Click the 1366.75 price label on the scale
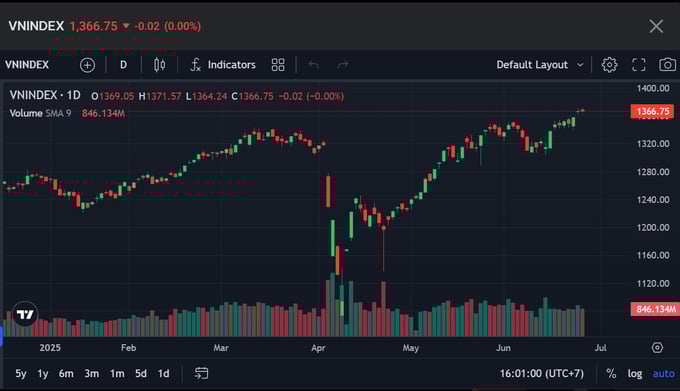This screenshot has width=680, height=391. 652,111
